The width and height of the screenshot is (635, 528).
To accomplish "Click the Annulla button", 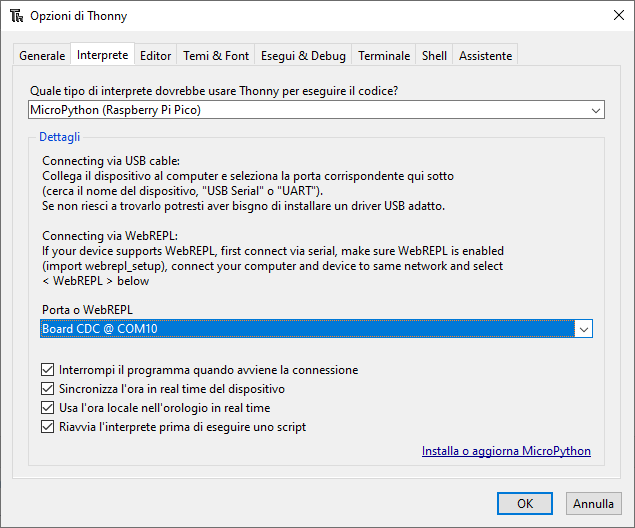I will point(593,503).
